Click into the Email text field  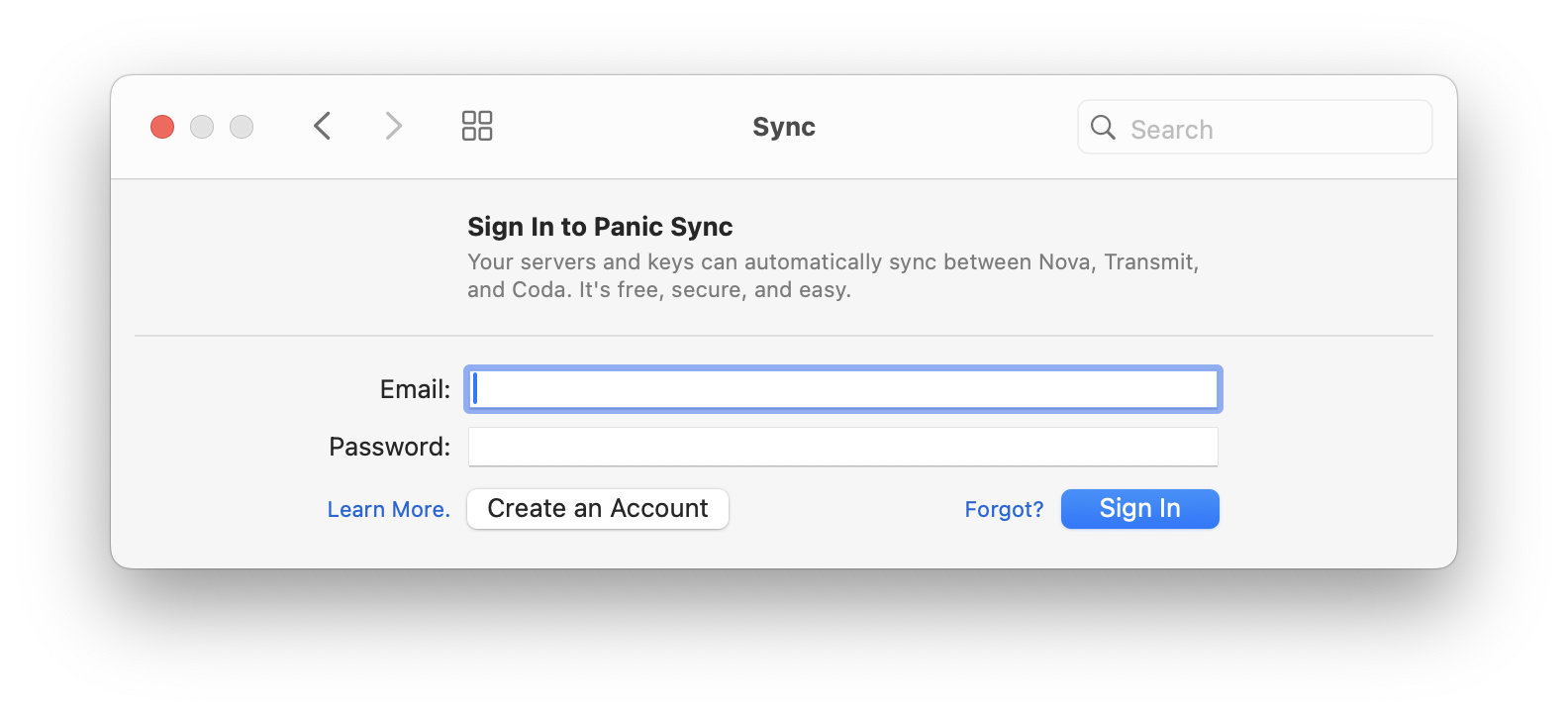(843, 389)
